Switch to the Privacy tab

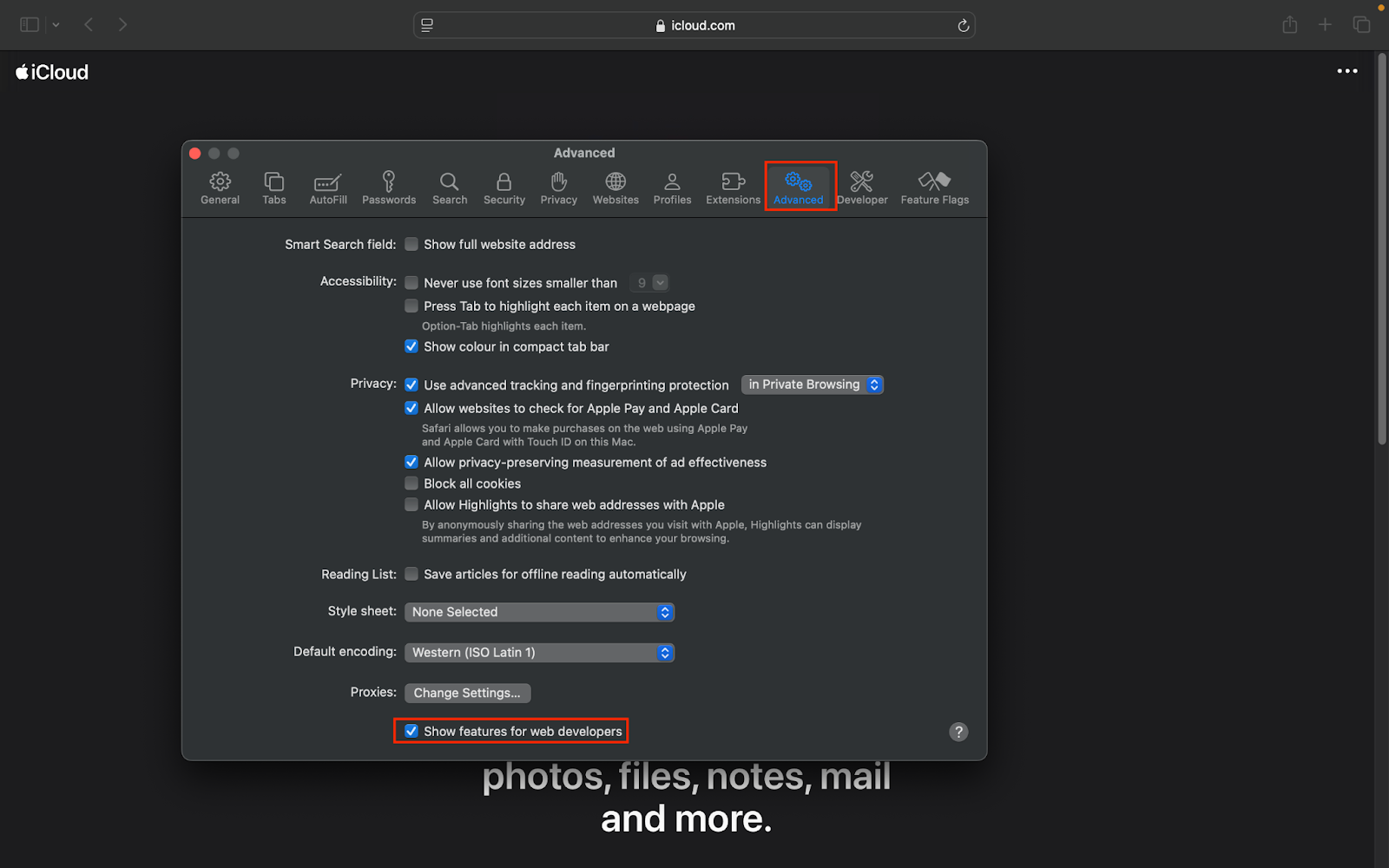(558, 187)
